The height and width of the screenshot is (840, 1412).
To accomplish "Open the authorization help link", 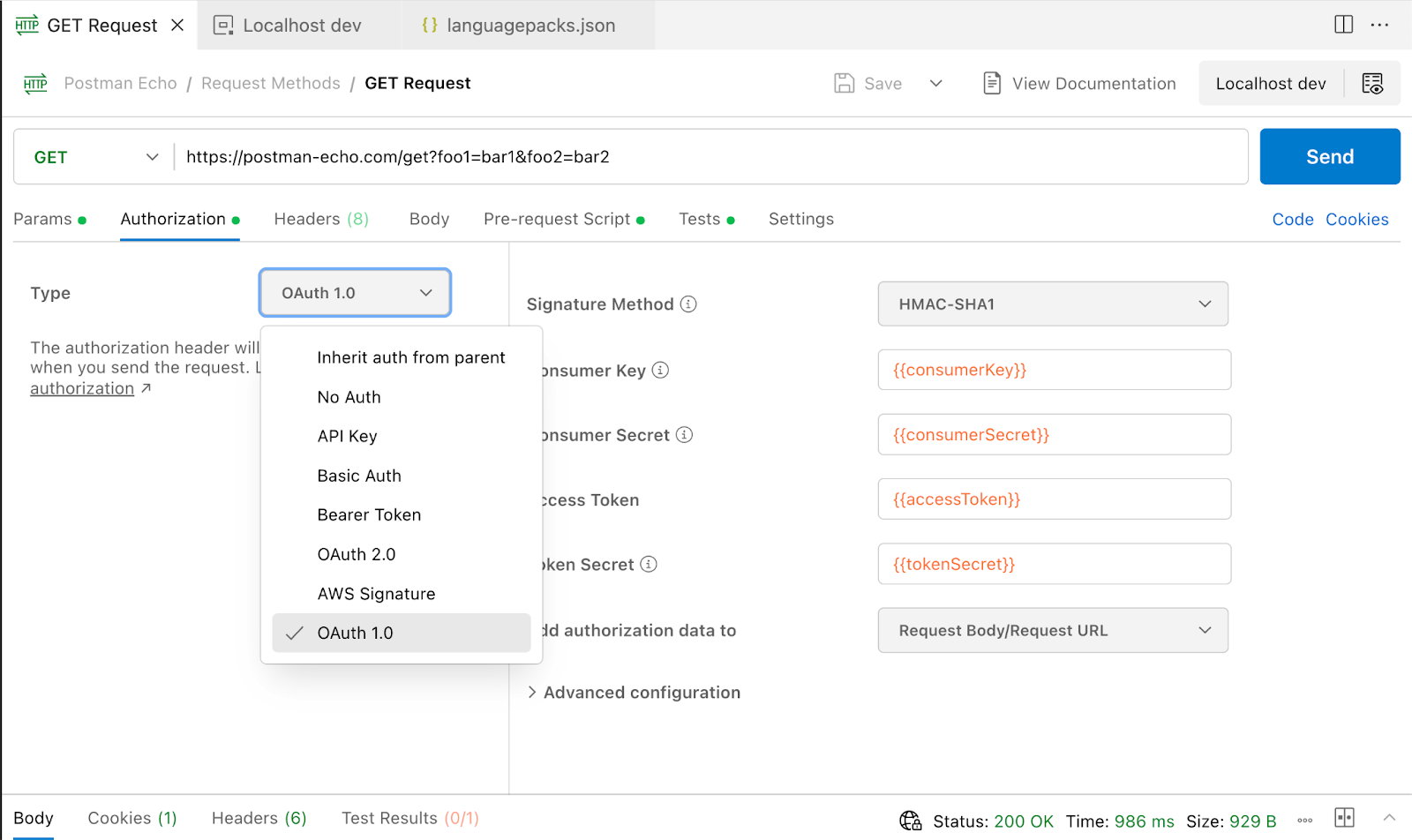I will tap(82, 388).
